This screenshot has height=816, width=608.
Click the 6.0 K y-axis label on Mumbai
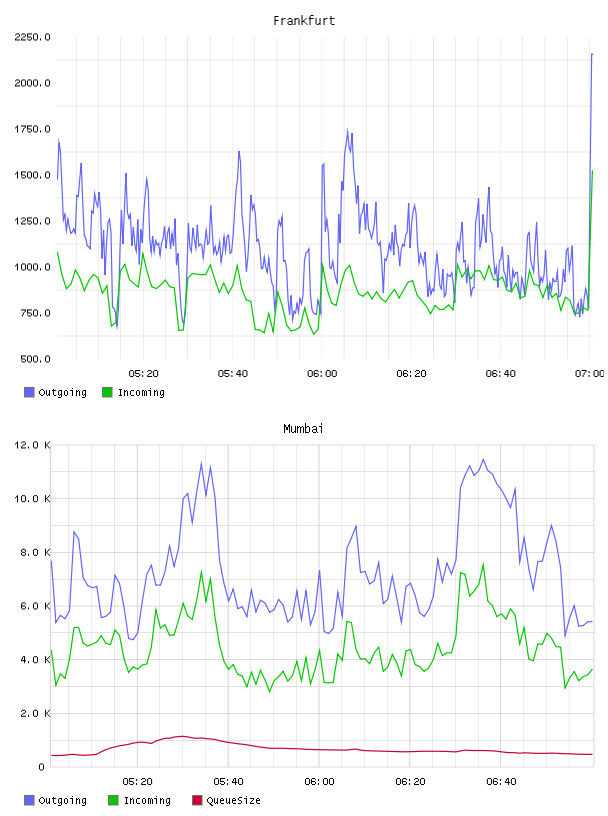click(x=35, y=606)
